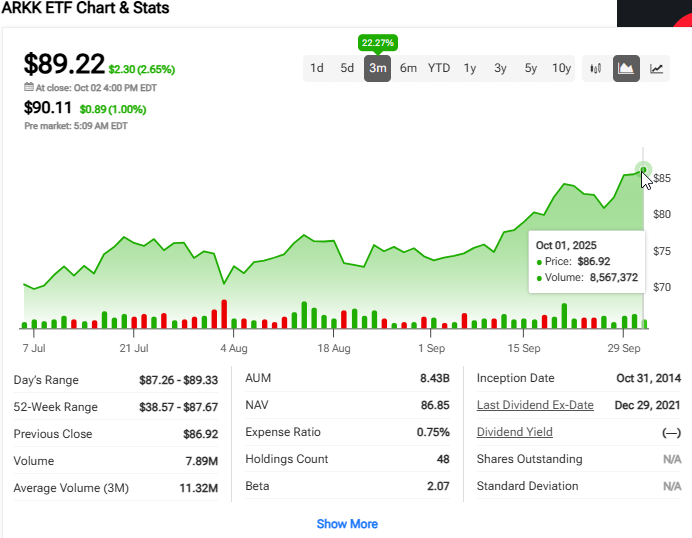This screenshot has width=692, height=538.
Task: Switch to candlestick chart view
Action: 596,68
